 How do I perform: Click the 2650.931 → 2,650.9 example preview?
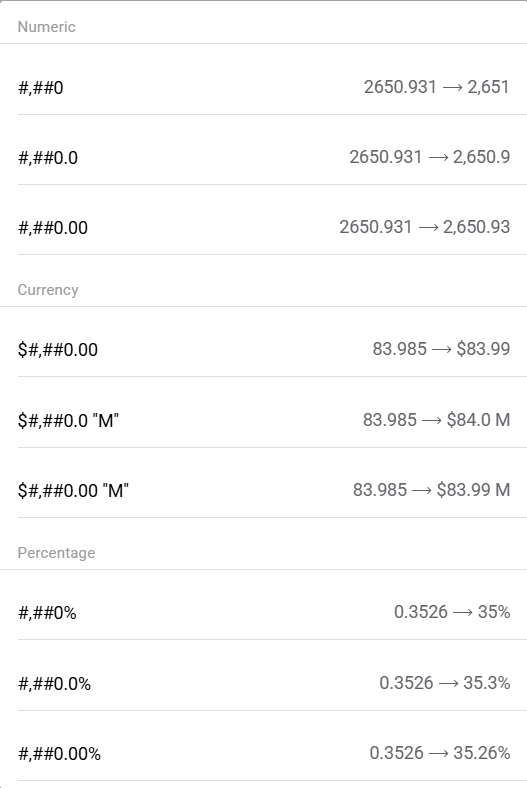430,157
